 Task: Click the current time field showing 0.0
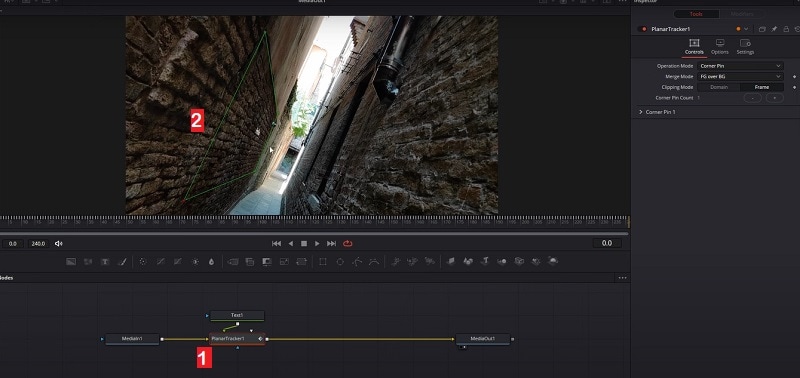(607, 243)
